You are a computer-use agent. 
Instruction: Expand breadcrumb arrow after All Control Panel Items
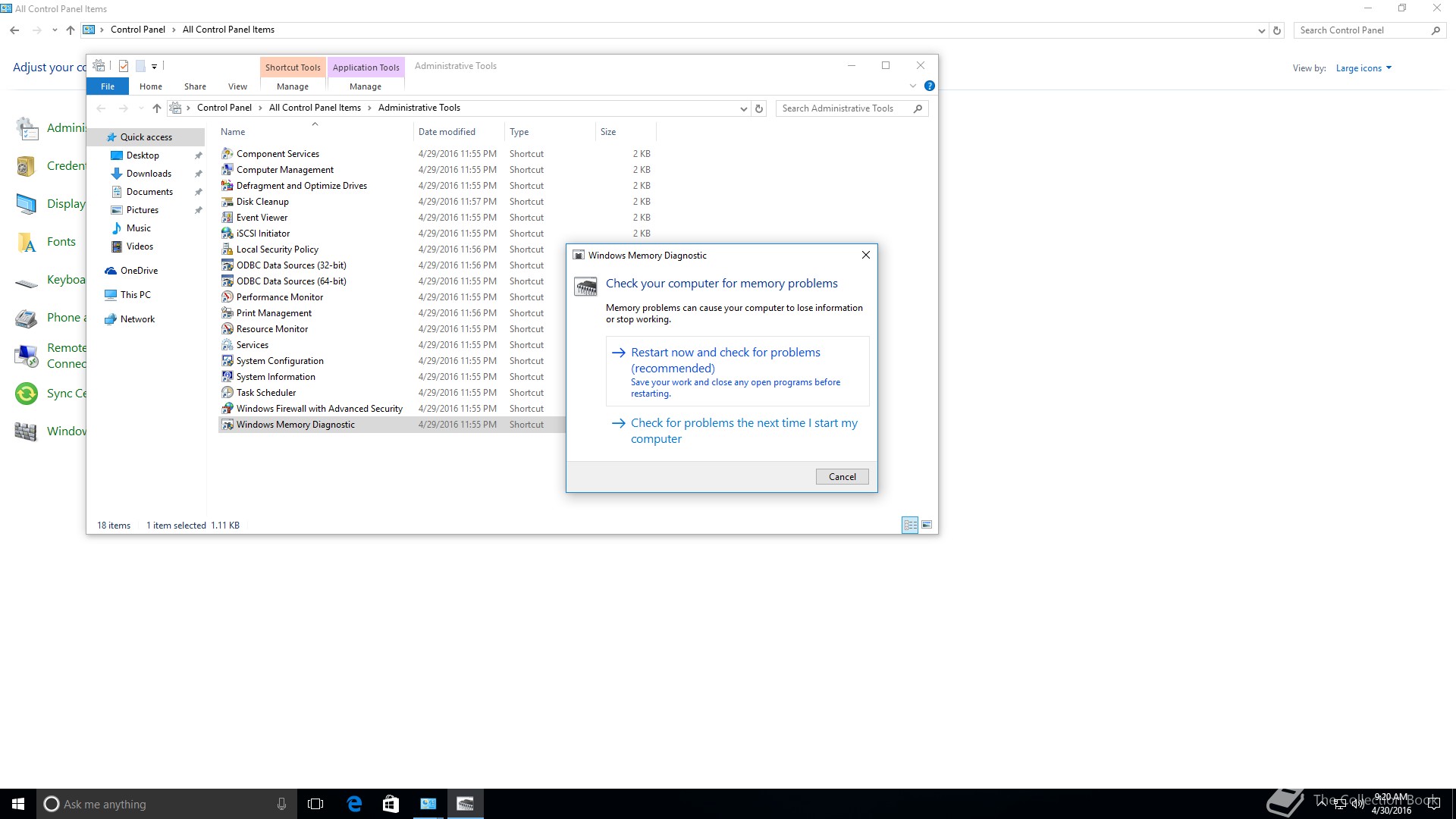pyautogui.click(x=369, y=108)
